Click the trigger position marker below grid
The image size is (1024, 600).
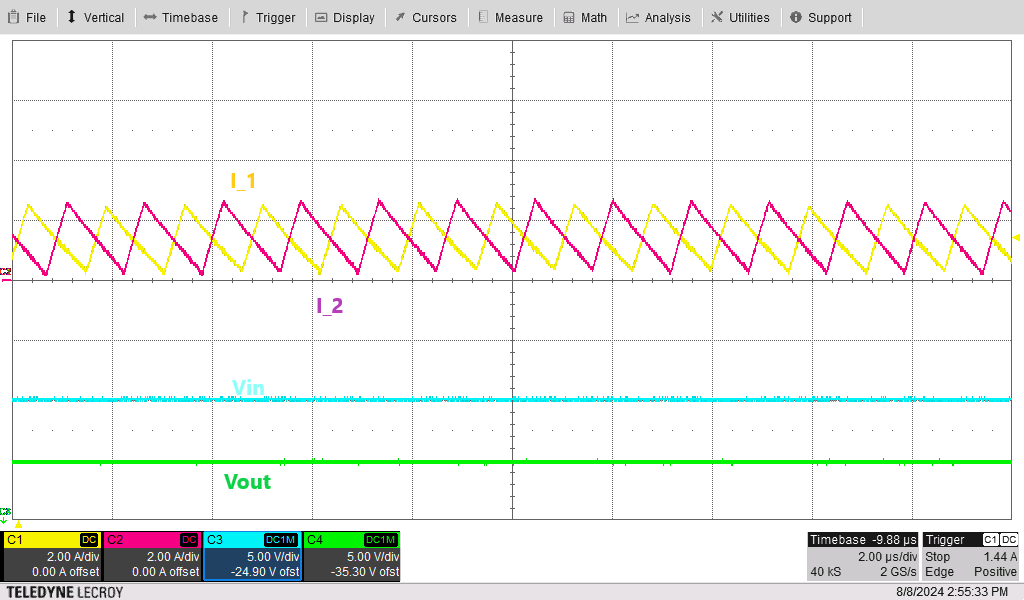pyautogui.click(x=18, y=524)
